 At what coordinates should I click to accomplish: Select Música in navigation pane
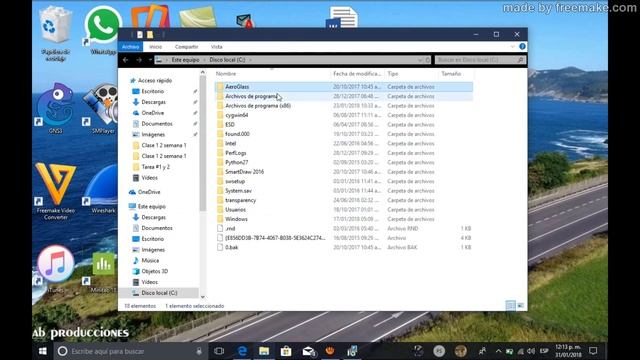150,260
